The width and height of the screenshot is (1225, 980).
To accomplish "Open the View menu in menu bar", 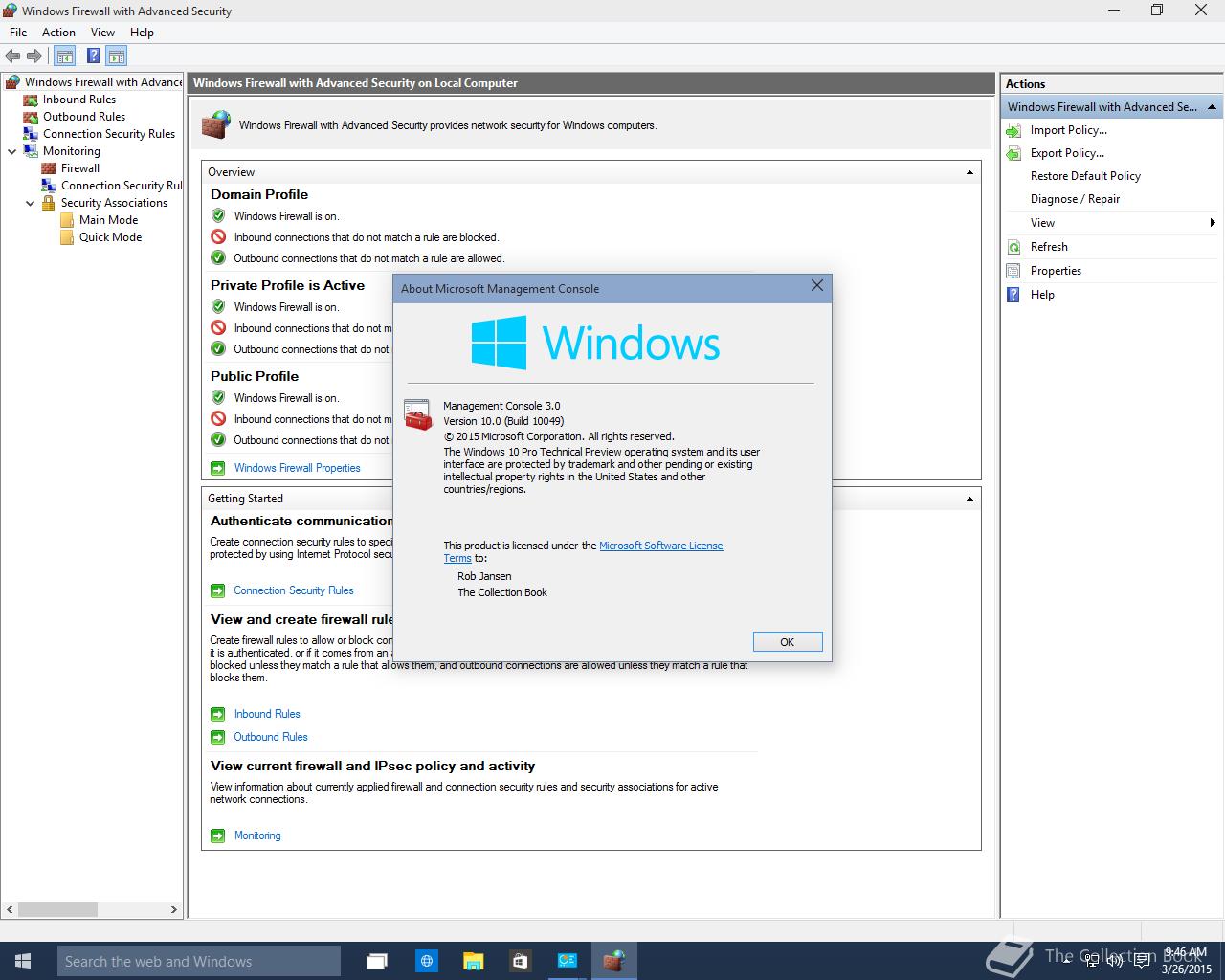I will tap(102, 33).
